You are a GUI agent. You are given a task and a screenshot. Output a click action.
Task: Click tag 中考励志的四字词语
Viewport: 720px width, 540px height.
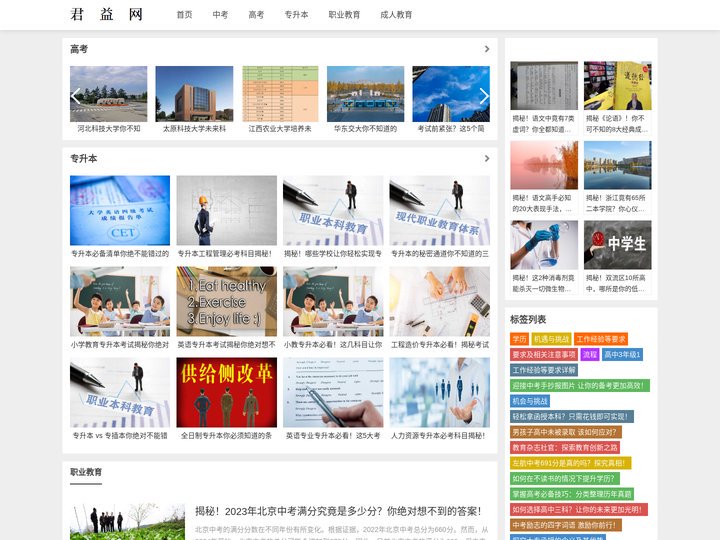566,525
